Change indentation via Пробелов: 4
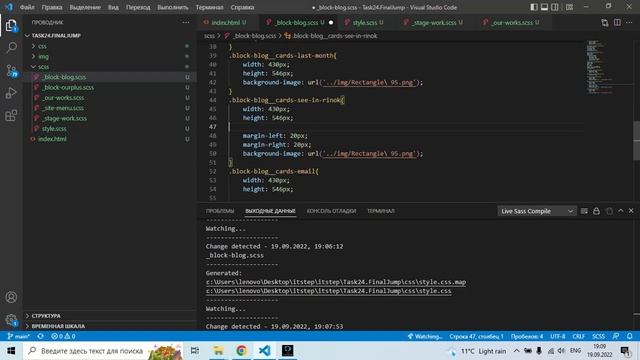The image size is (640, 360). pos(527,336)
